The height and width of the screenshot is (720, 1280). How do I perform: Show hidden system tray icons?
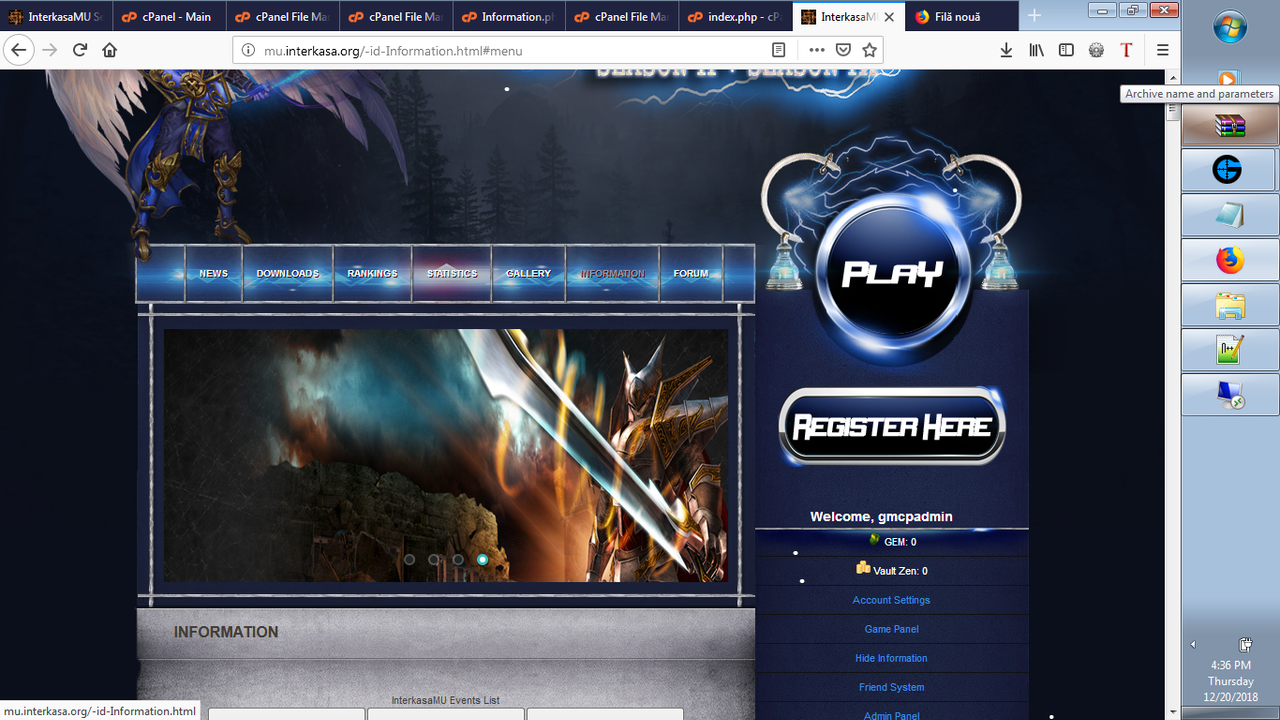pyautogui.click(x=1191, y=645)
